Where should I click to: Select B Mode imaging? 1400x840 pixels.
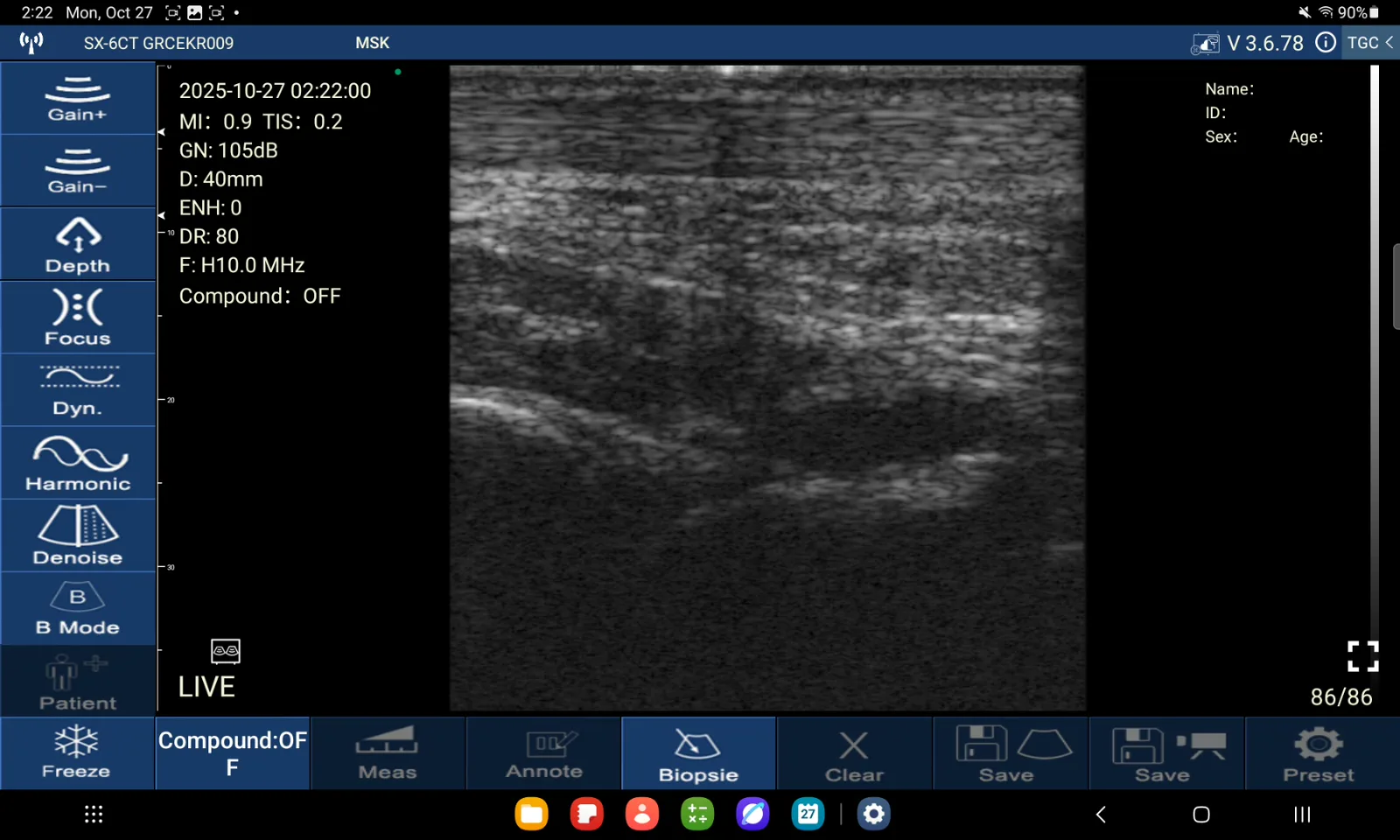[x=78, y=609]
